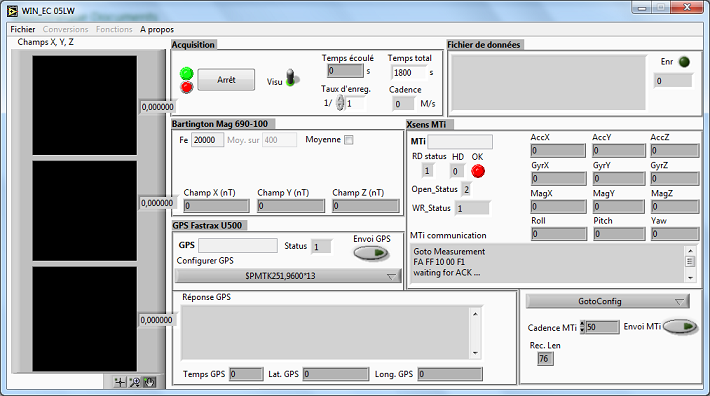Click the Temps total field showing 1800
710x396 pixels.
point(409,73)
